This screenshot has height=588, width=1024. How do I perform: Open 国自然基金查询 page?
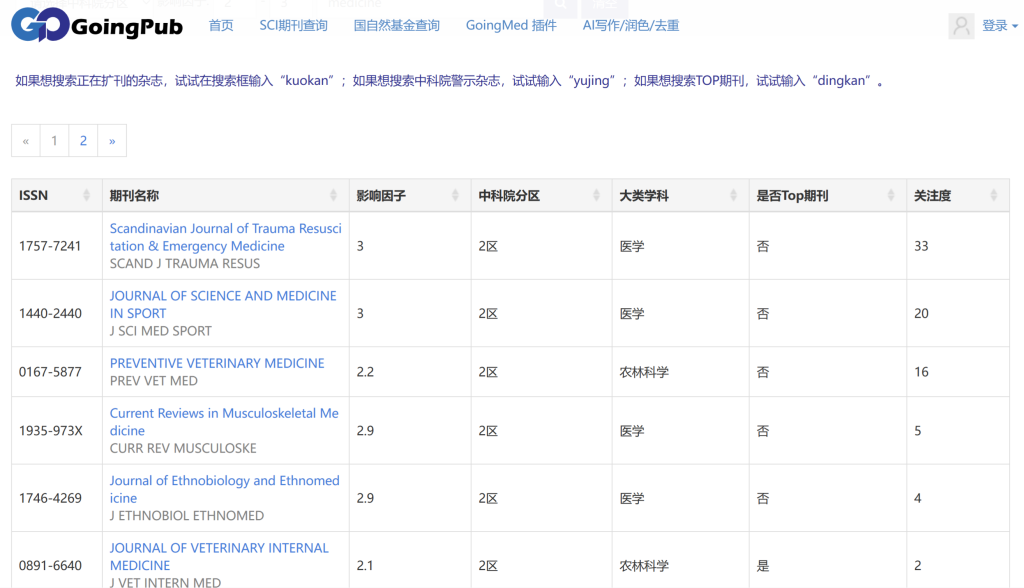(x=396, y=25)
